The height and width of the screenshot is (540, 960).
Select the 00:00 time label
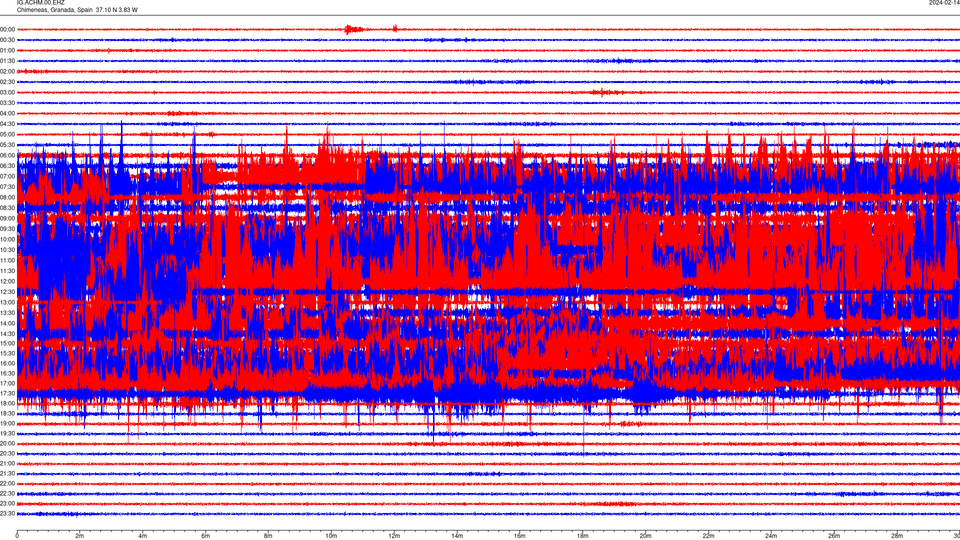[x=7, y=29]
